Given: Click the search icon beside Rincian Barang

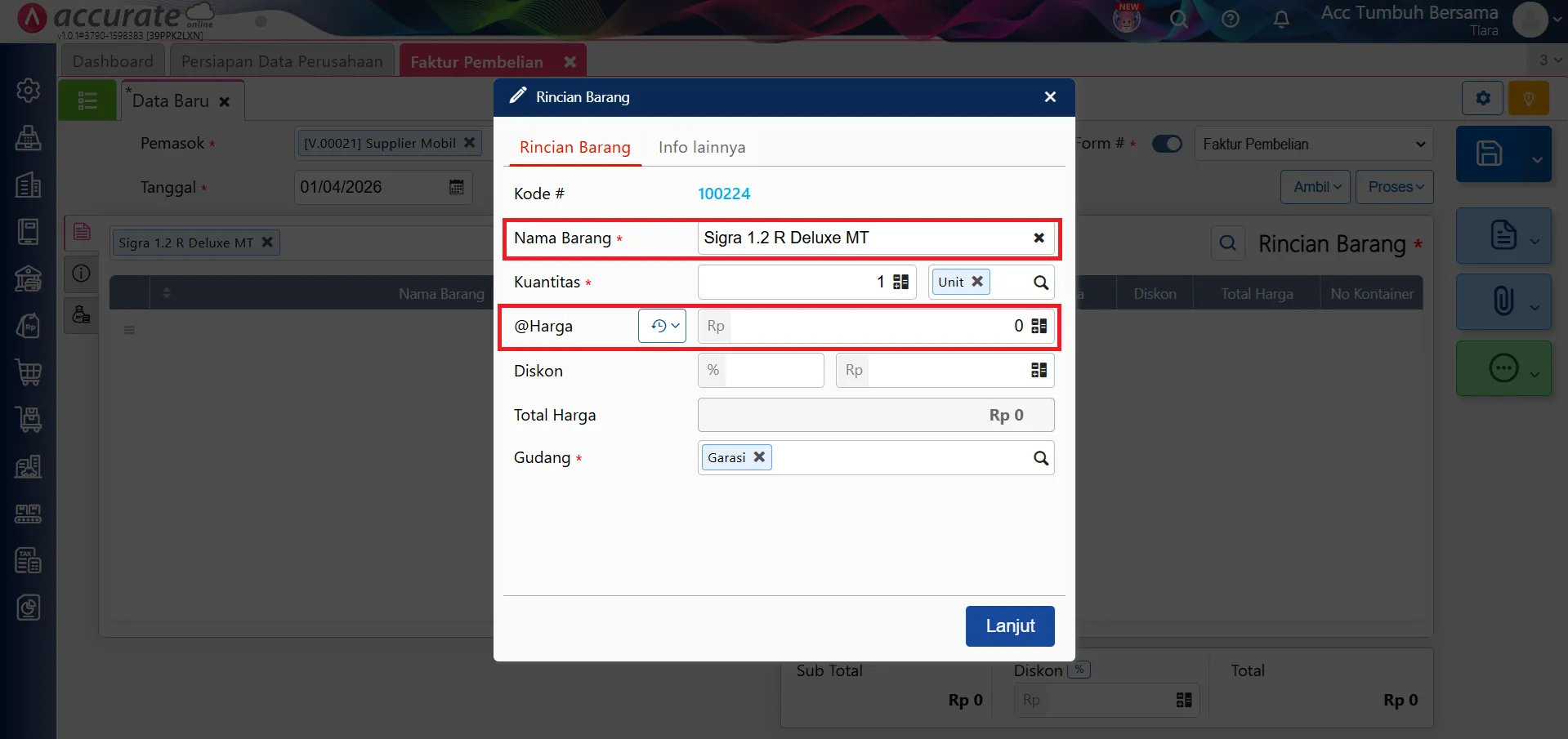Looking at the screenshot, I should [1227, 243].
